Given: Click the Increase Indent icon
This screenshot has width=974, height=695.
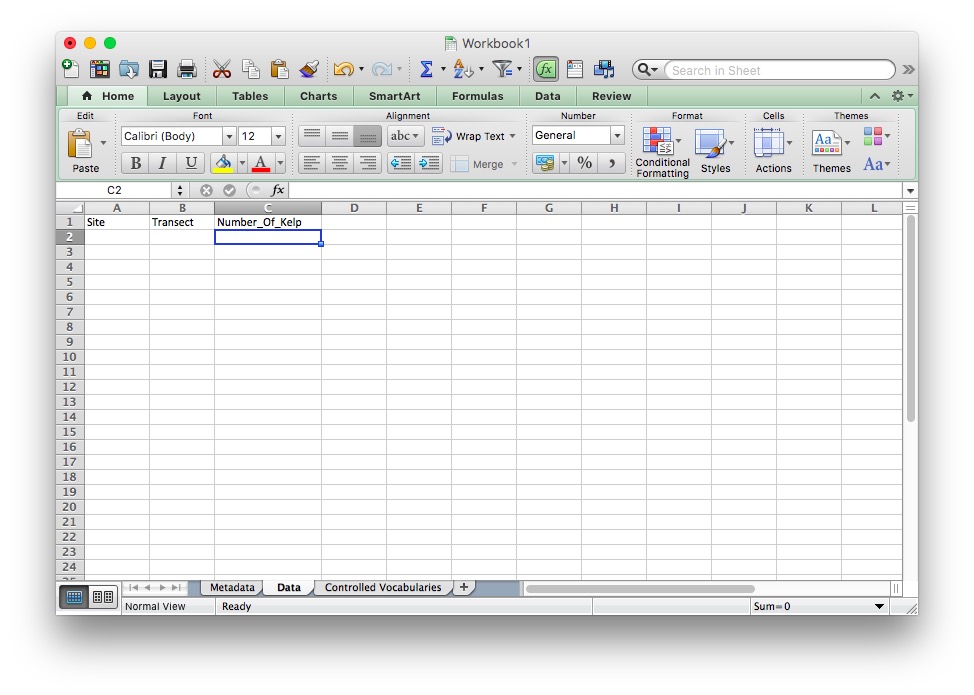Looking at the screenshot, I should coord(429,163).
